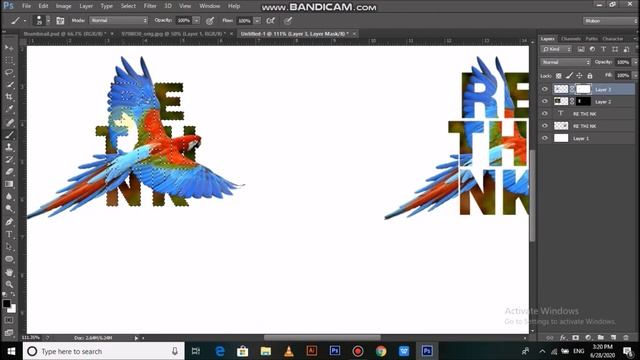Open the brush Mode dropdown
Screen dimensions: 640x360
119,20
